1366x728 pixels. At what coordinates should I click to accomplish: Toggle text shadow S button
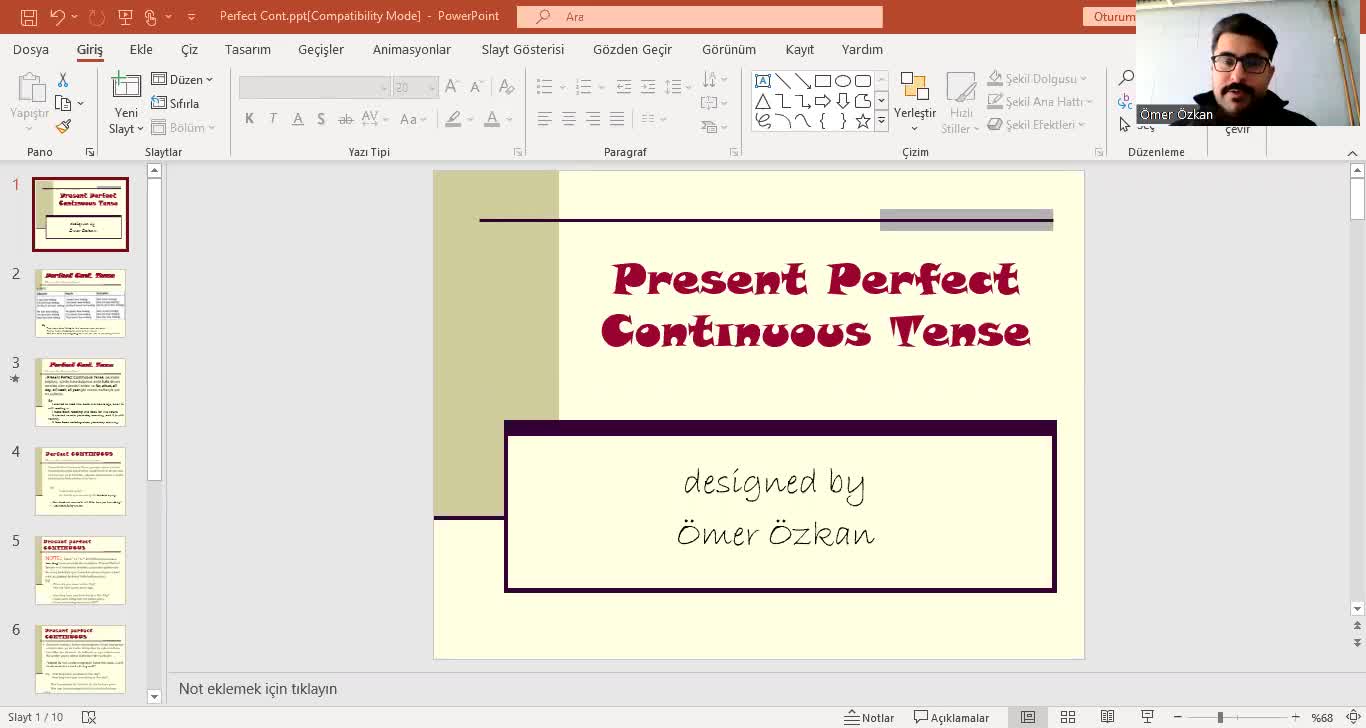tap(321, 119)
